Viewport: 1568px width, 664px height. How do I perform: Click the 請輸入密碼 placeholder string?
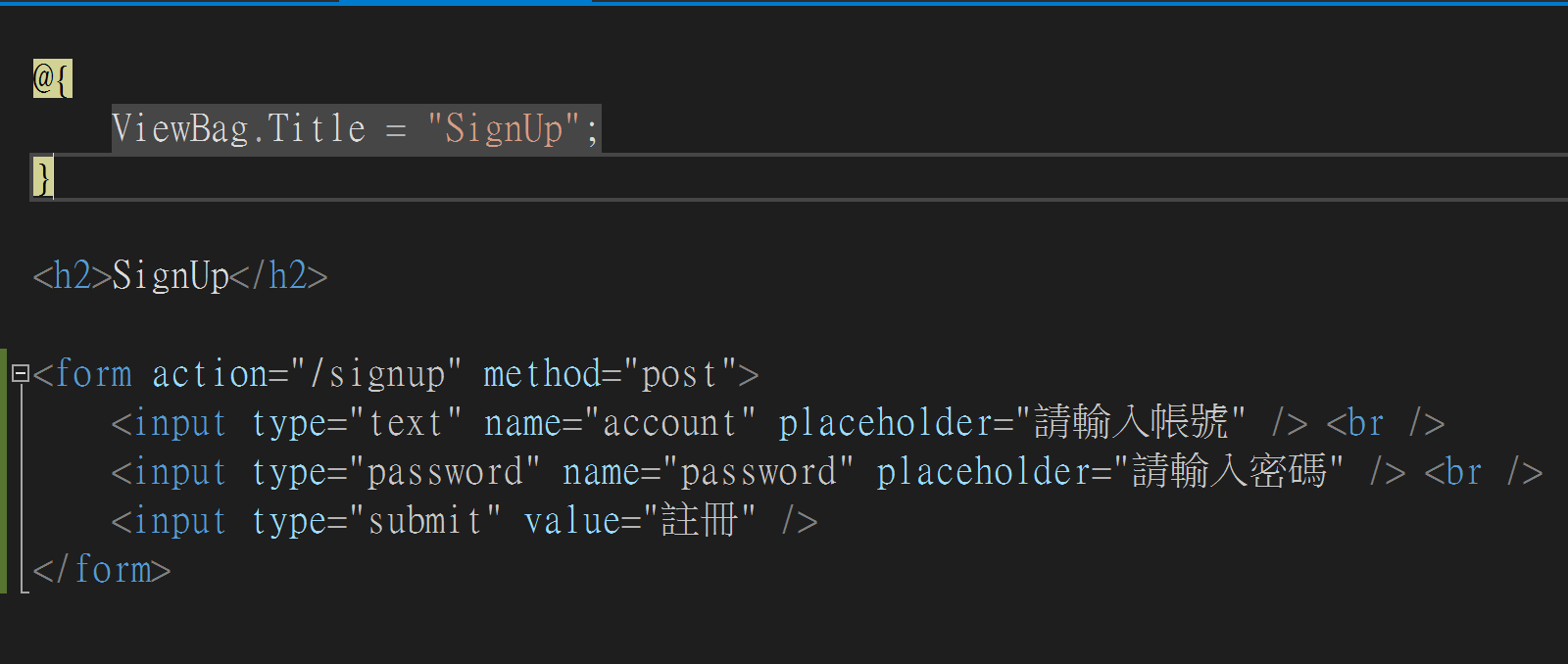[1229, 472]
